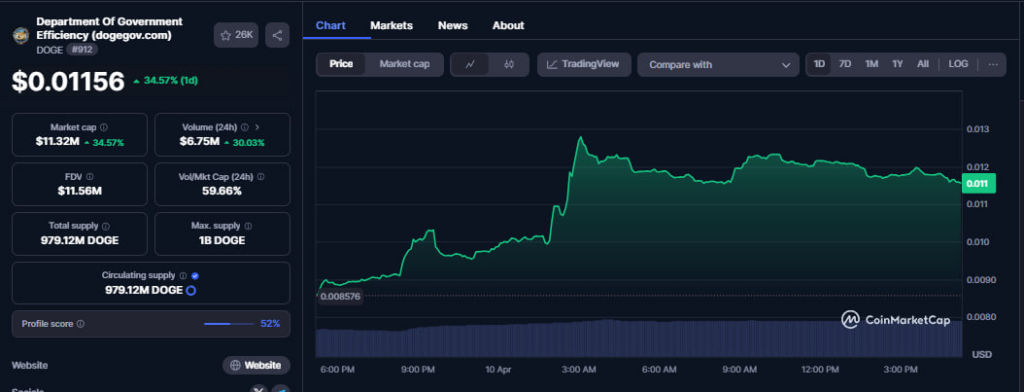Image resolution: width=1024 pixels, height=392 pixels.
Task: Click the TradingView button
Action: (584, 65)
